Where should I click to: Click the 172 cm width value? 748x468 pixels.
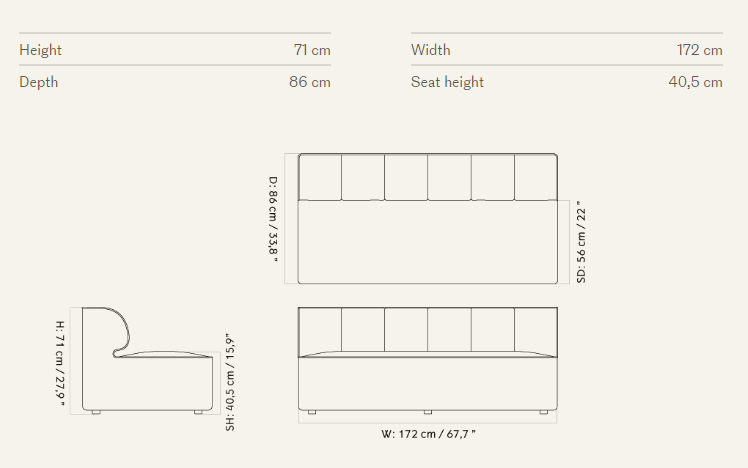coord(699,50)
